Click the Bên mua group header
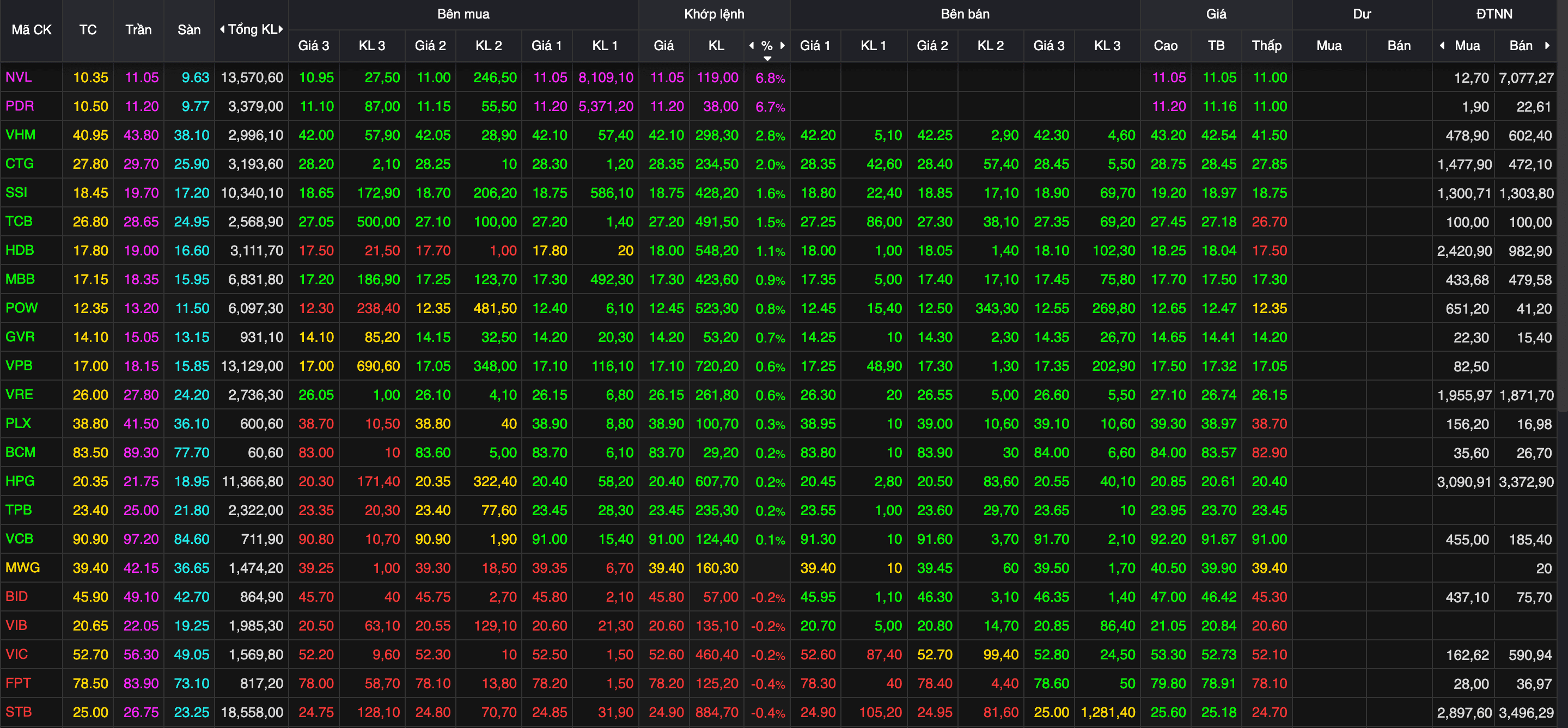 (x=463, y=14)
